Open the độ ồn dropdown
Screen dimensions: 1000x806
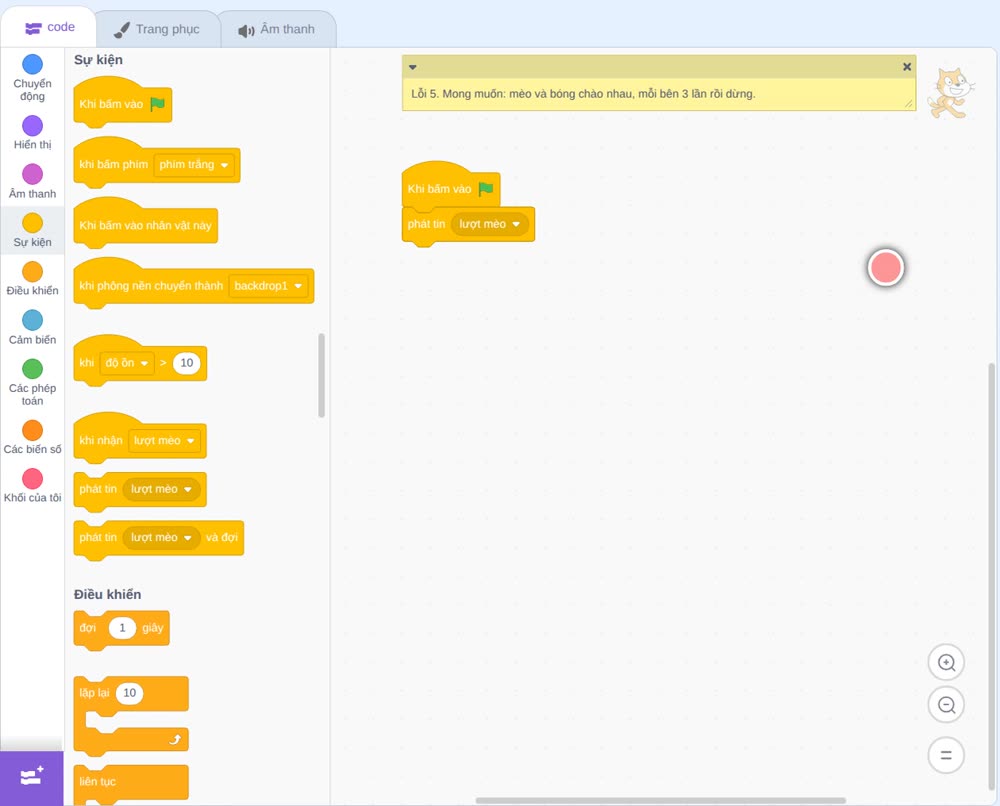coord(127,363)
